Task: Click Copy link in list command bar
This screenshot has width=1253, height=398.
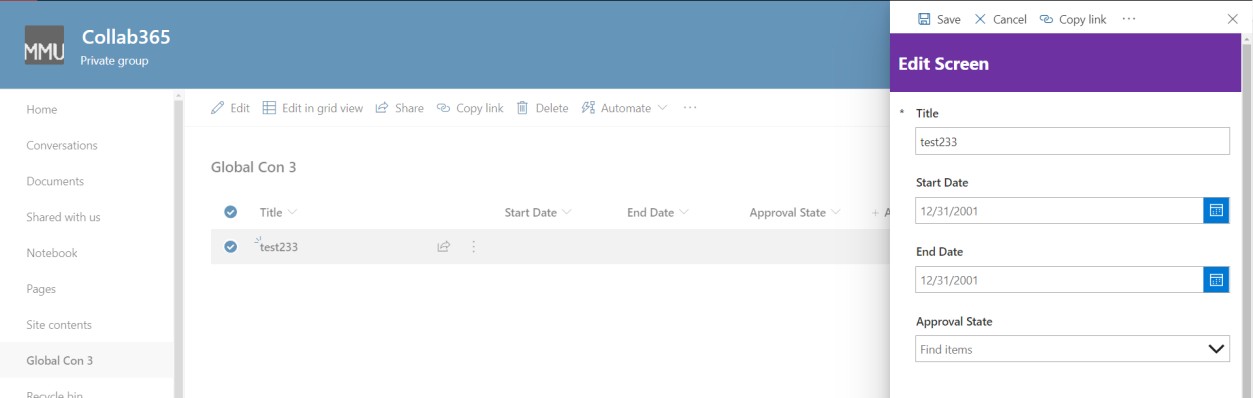Action: 470,108
